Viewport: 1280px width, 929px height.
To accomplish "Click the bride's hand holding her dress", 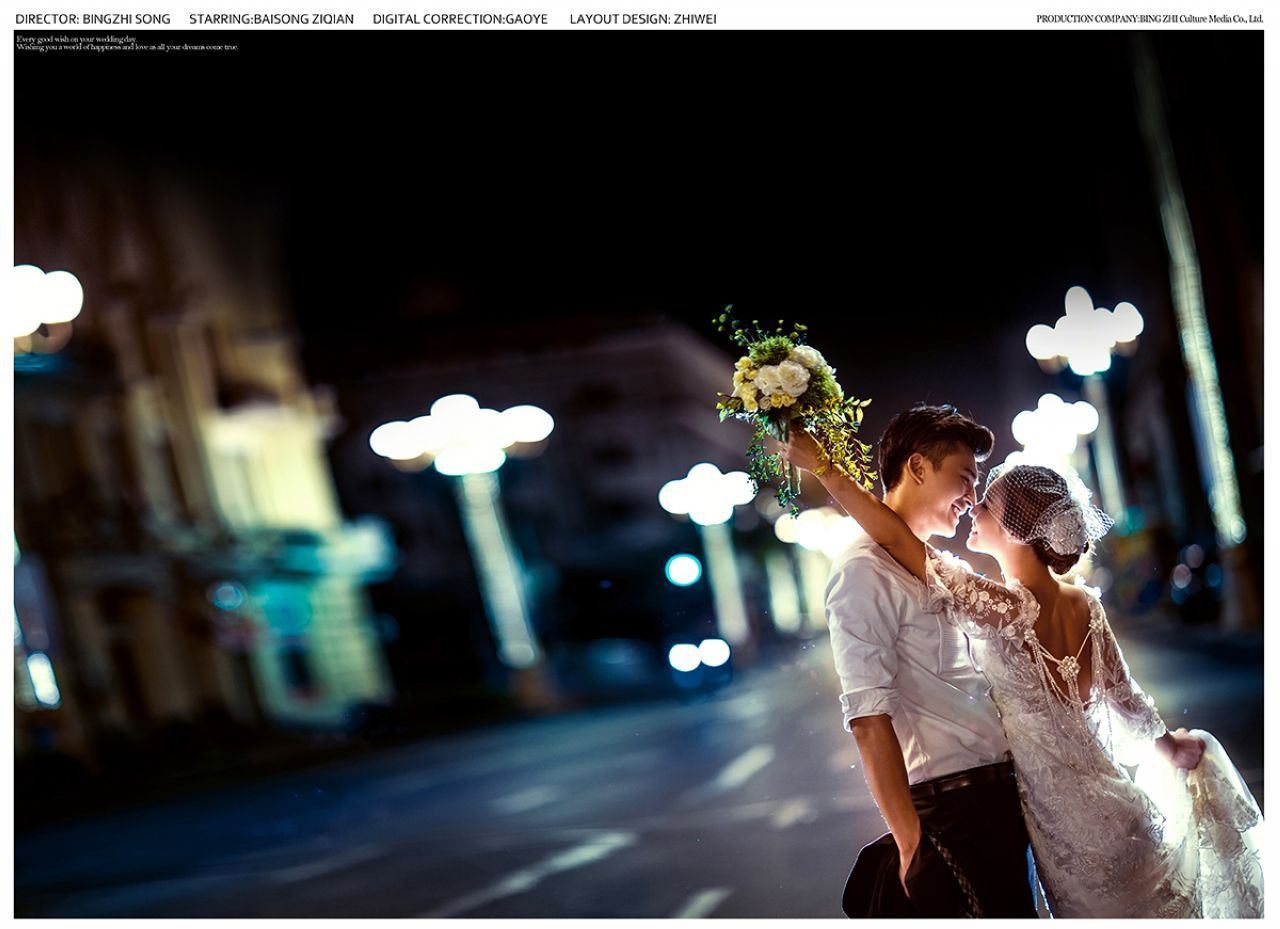I will [1184, 748].
